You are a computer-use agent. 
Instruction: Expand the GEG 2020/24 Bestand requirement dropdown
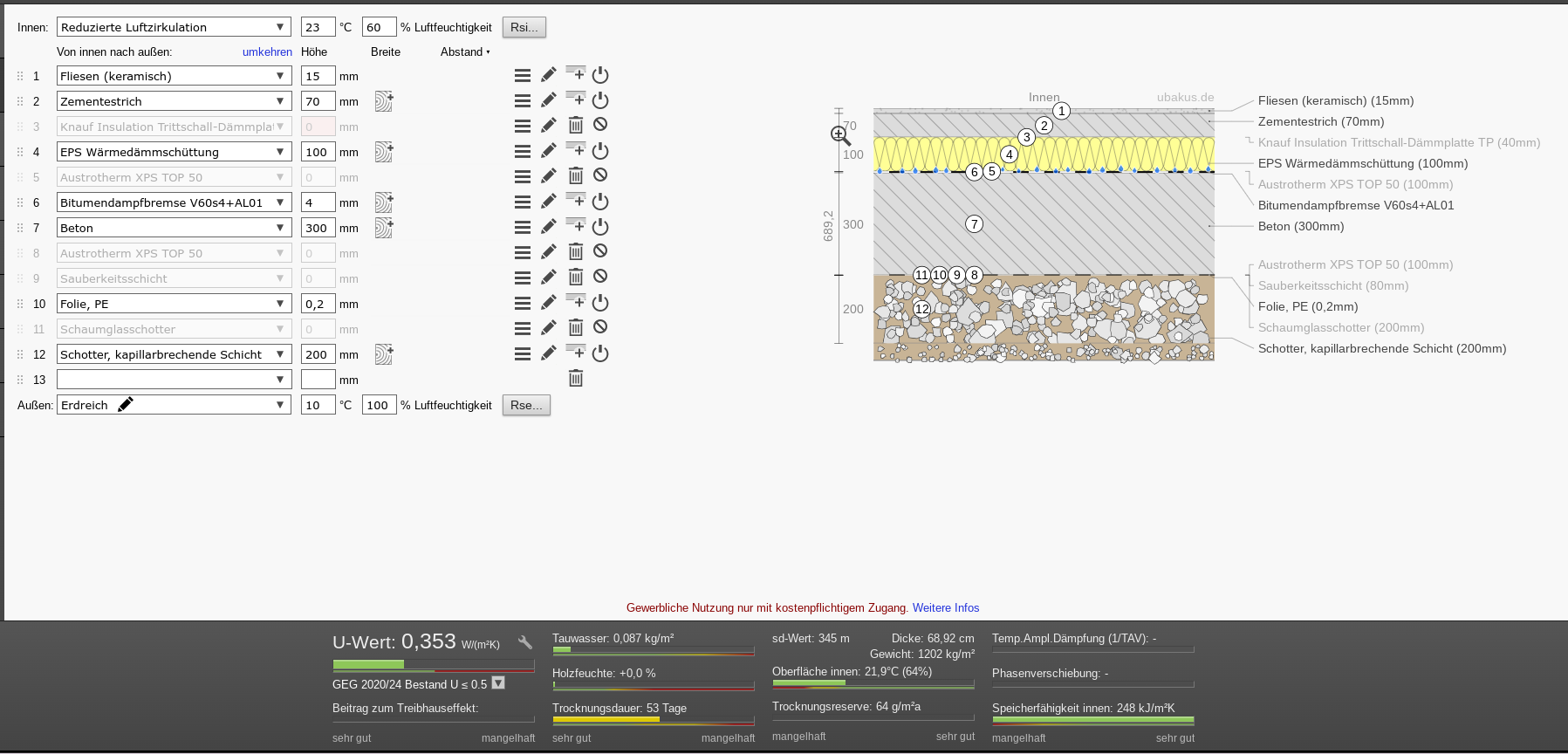[498, 682]
